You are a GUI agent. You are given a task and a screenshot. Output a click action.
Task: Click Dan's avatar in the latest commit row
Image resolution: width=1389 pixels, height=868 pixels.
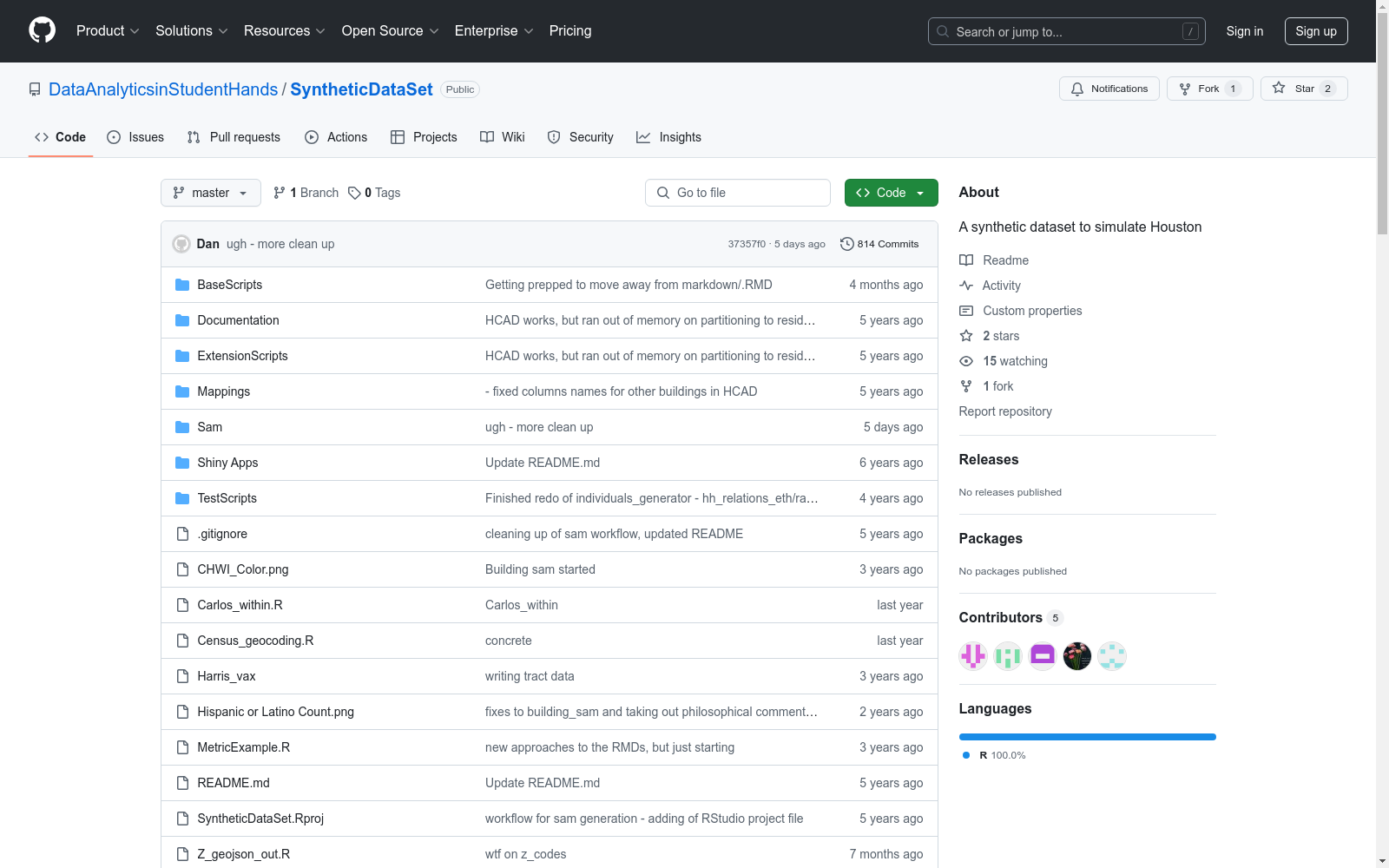[181, 244]
